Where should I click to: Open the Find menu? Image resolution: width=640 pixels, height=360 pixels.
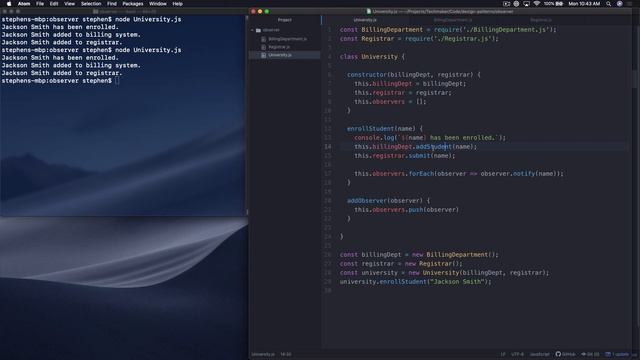click(111, 4)
